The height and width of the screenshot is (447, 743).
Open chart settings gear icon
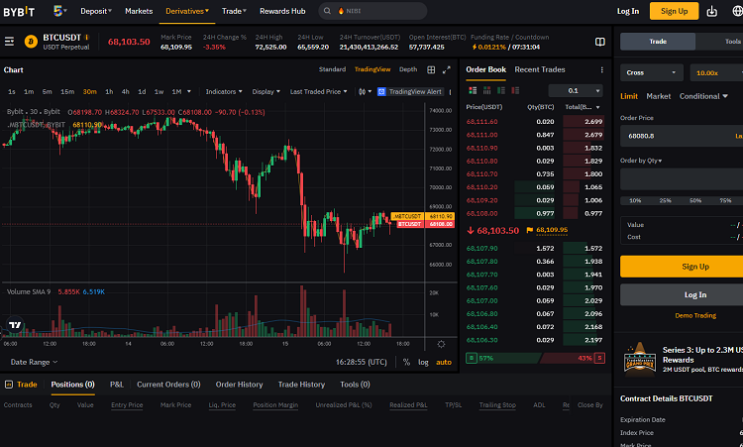coord(441,344)
